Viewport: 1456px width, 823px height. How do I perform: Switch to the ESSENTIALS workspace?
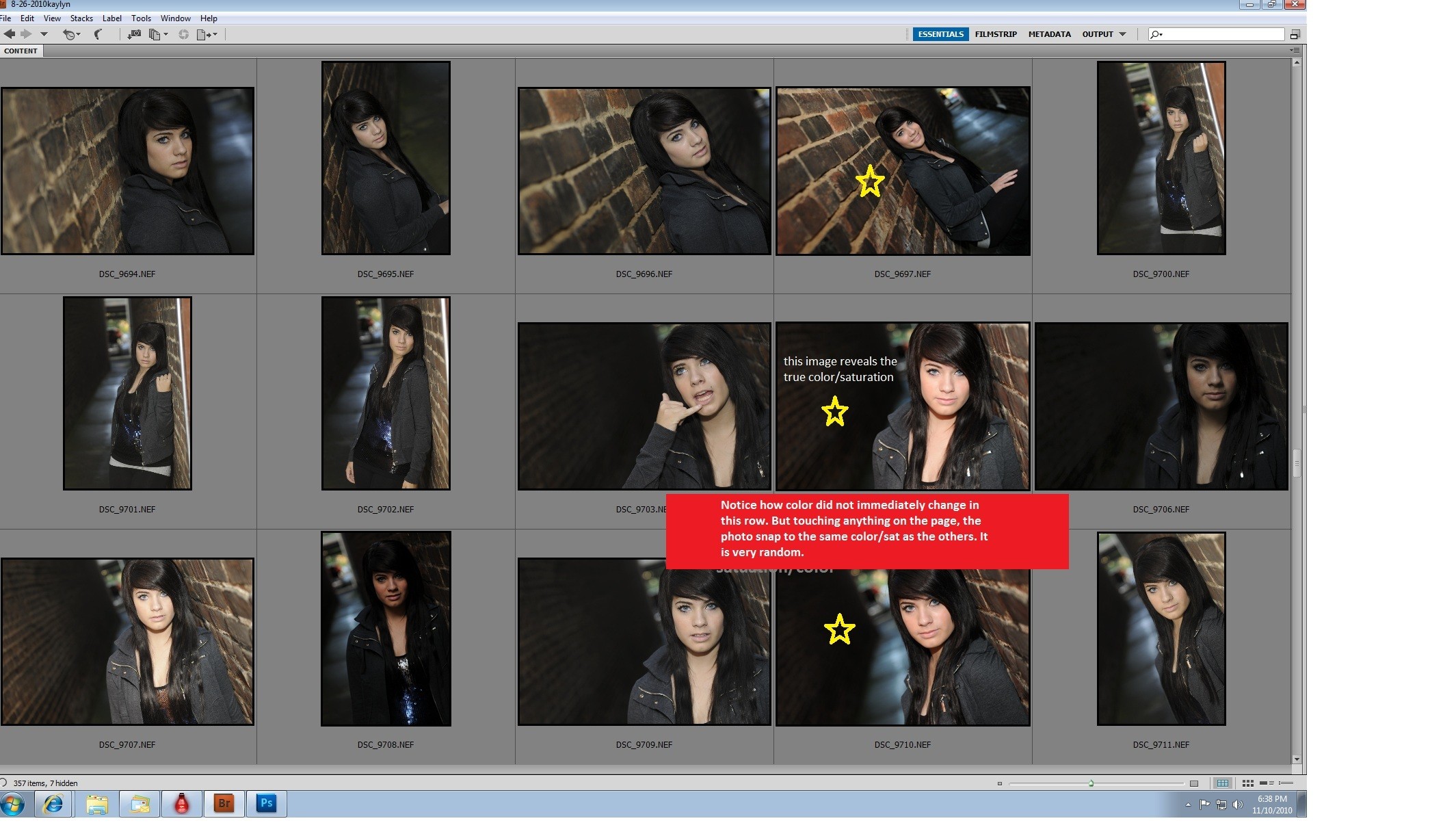click(940, 34)
